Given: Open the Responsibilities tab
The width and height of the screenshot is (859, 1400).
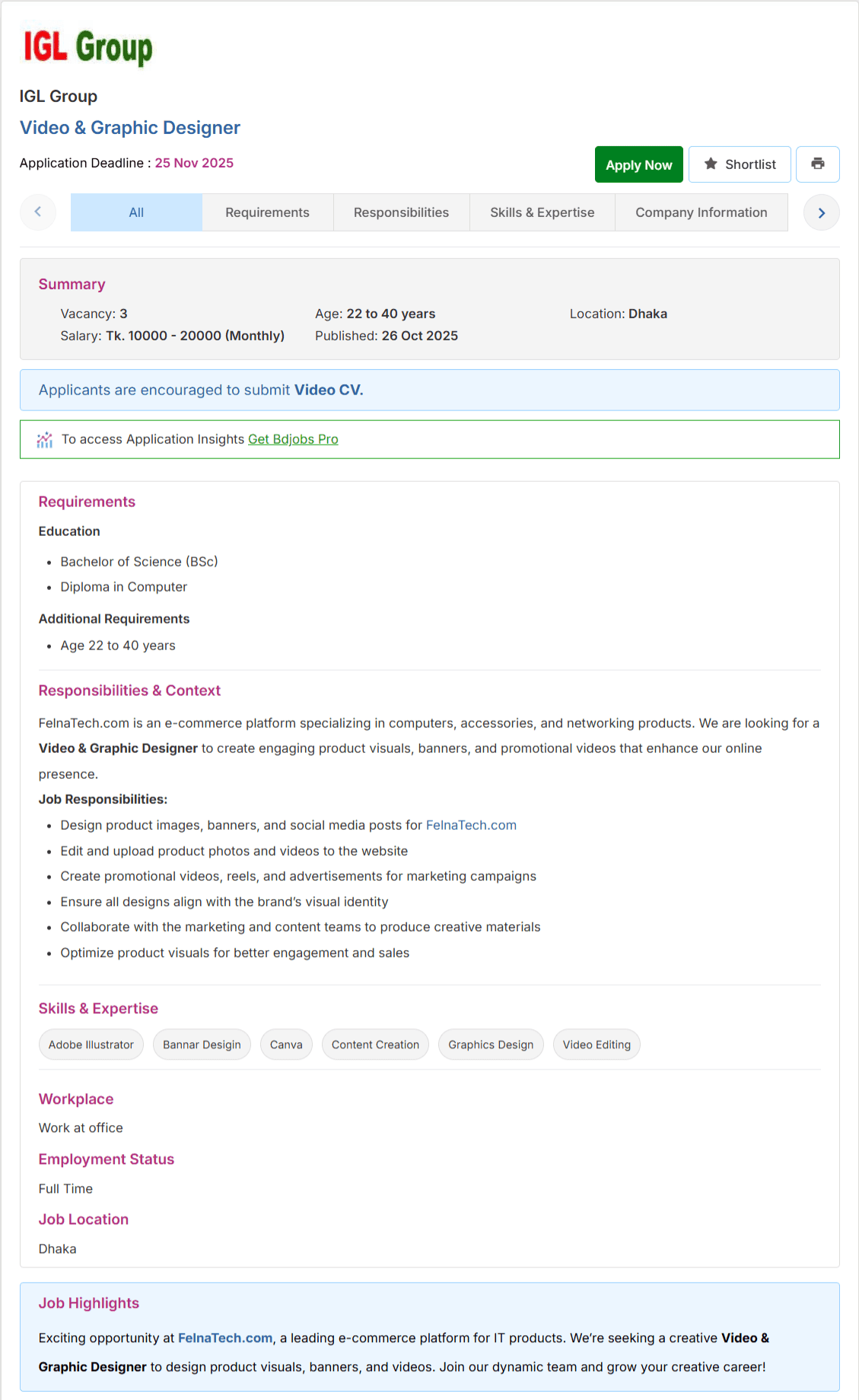Looking at the screenshot, I should click(402, 212).
